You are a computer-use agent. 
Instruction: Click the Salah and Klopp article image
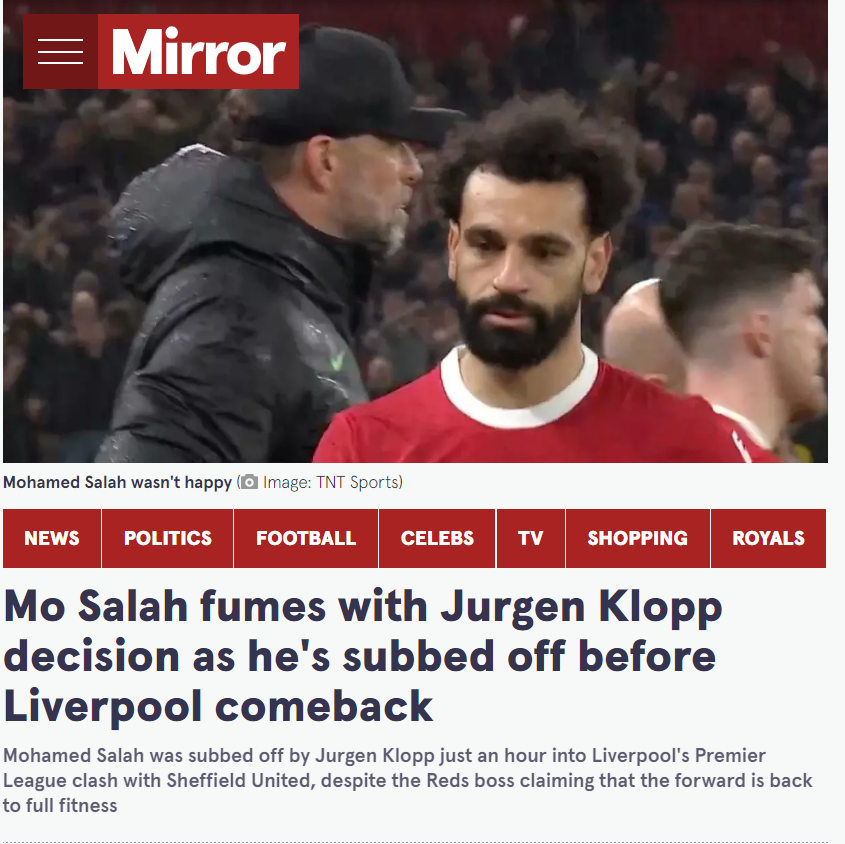pos(415,232)
